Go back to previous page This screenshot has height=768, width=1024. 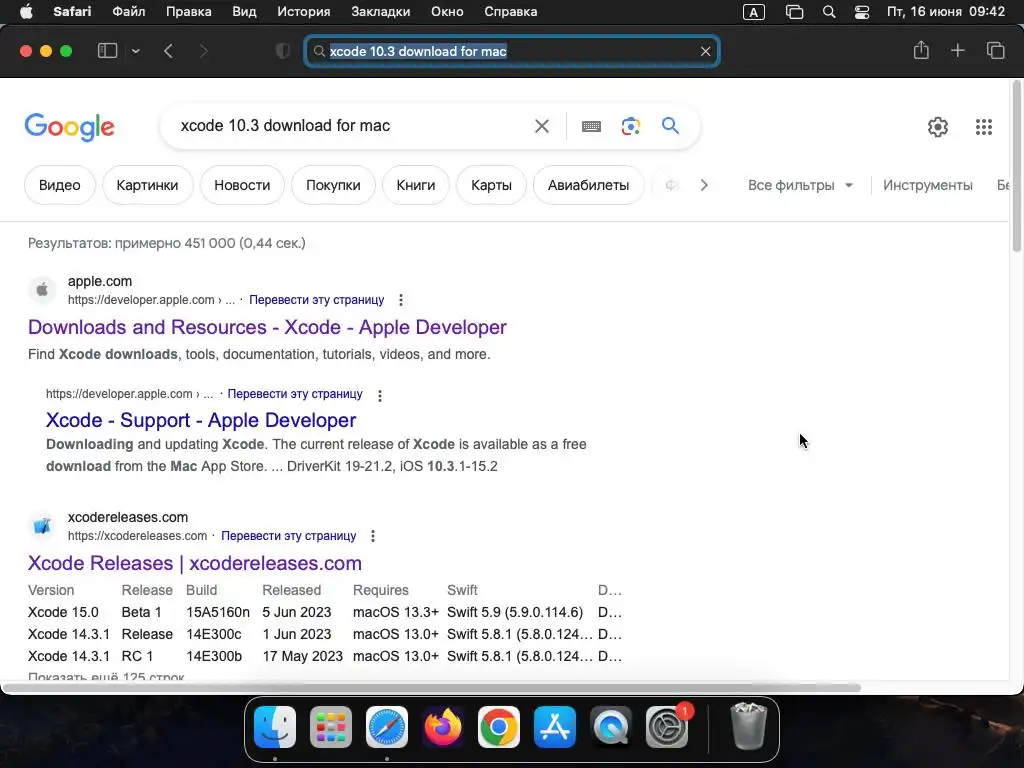click(x=168, y=51)
